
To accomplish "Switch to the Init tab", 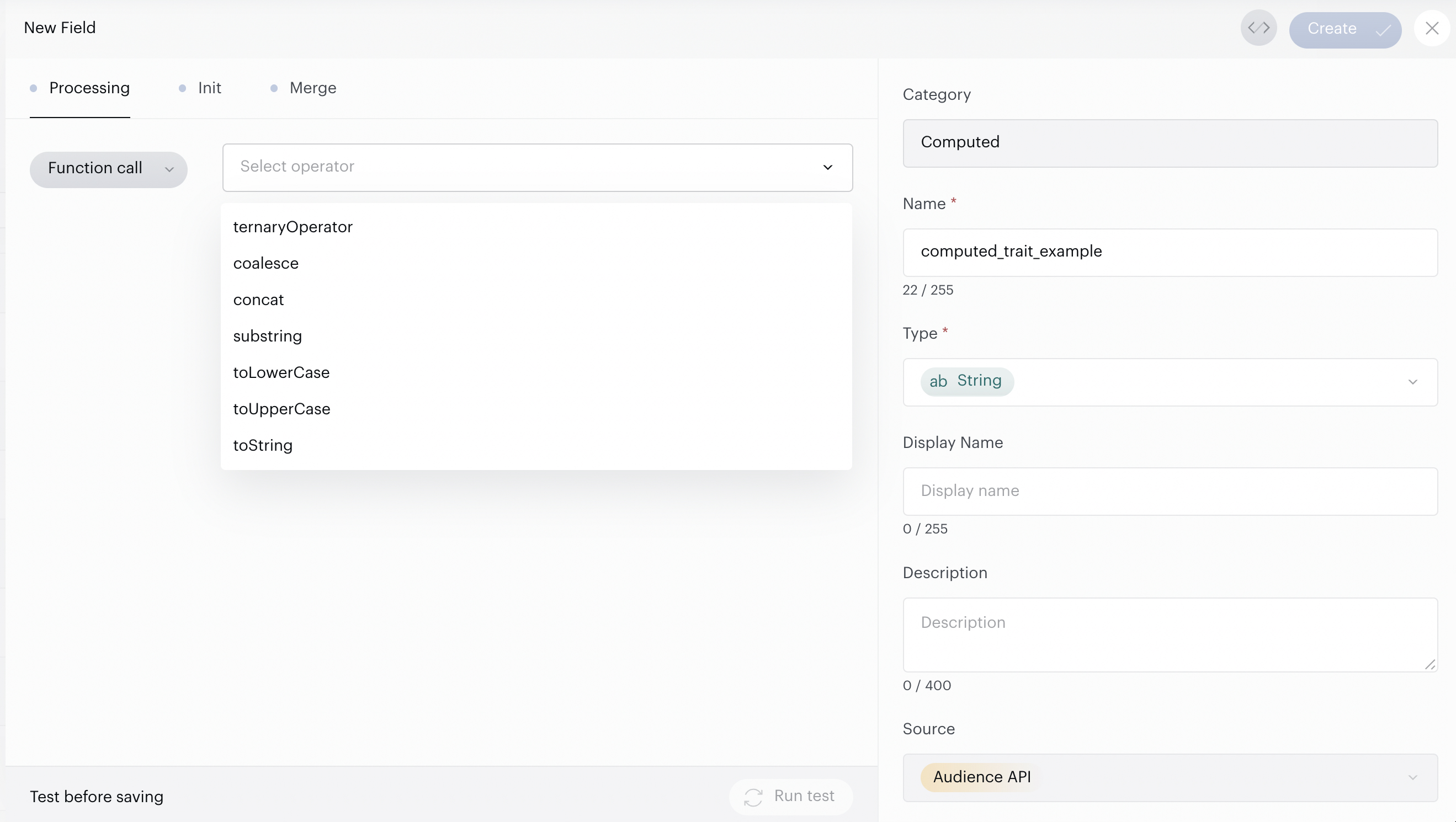I will tap(200, 88).
